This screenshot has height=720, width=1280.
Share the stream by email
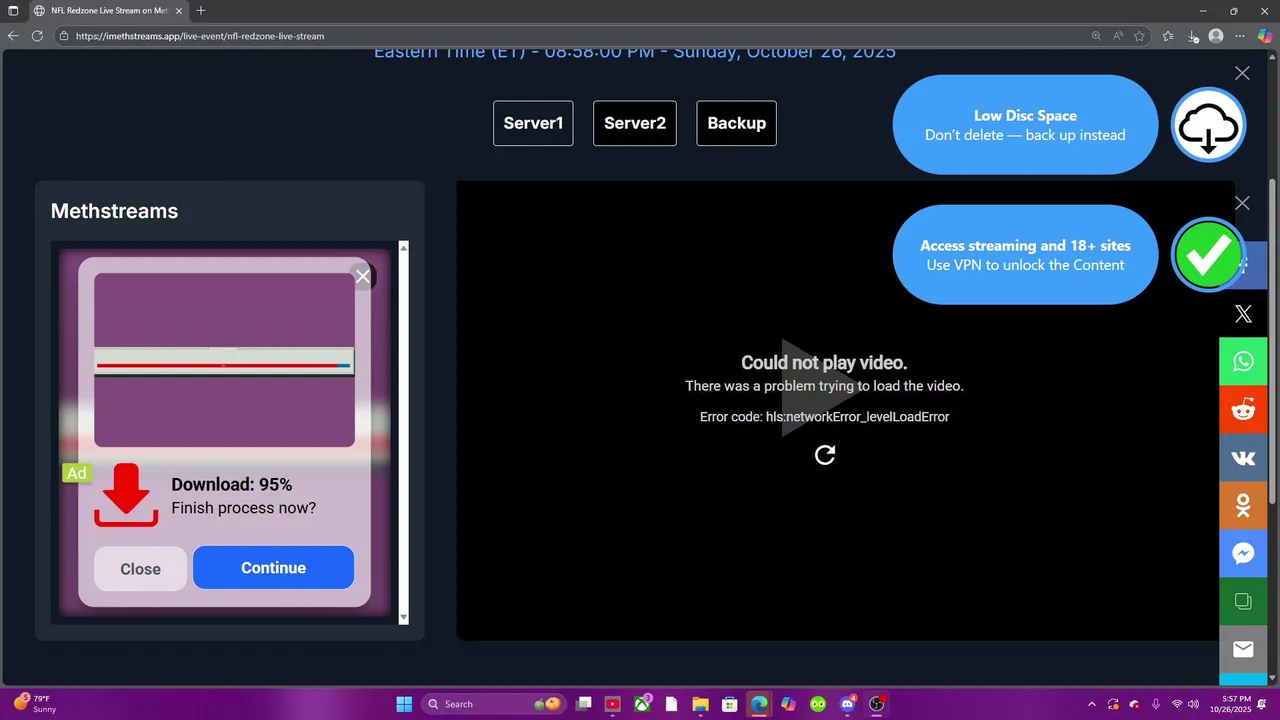click(1243, 649)
